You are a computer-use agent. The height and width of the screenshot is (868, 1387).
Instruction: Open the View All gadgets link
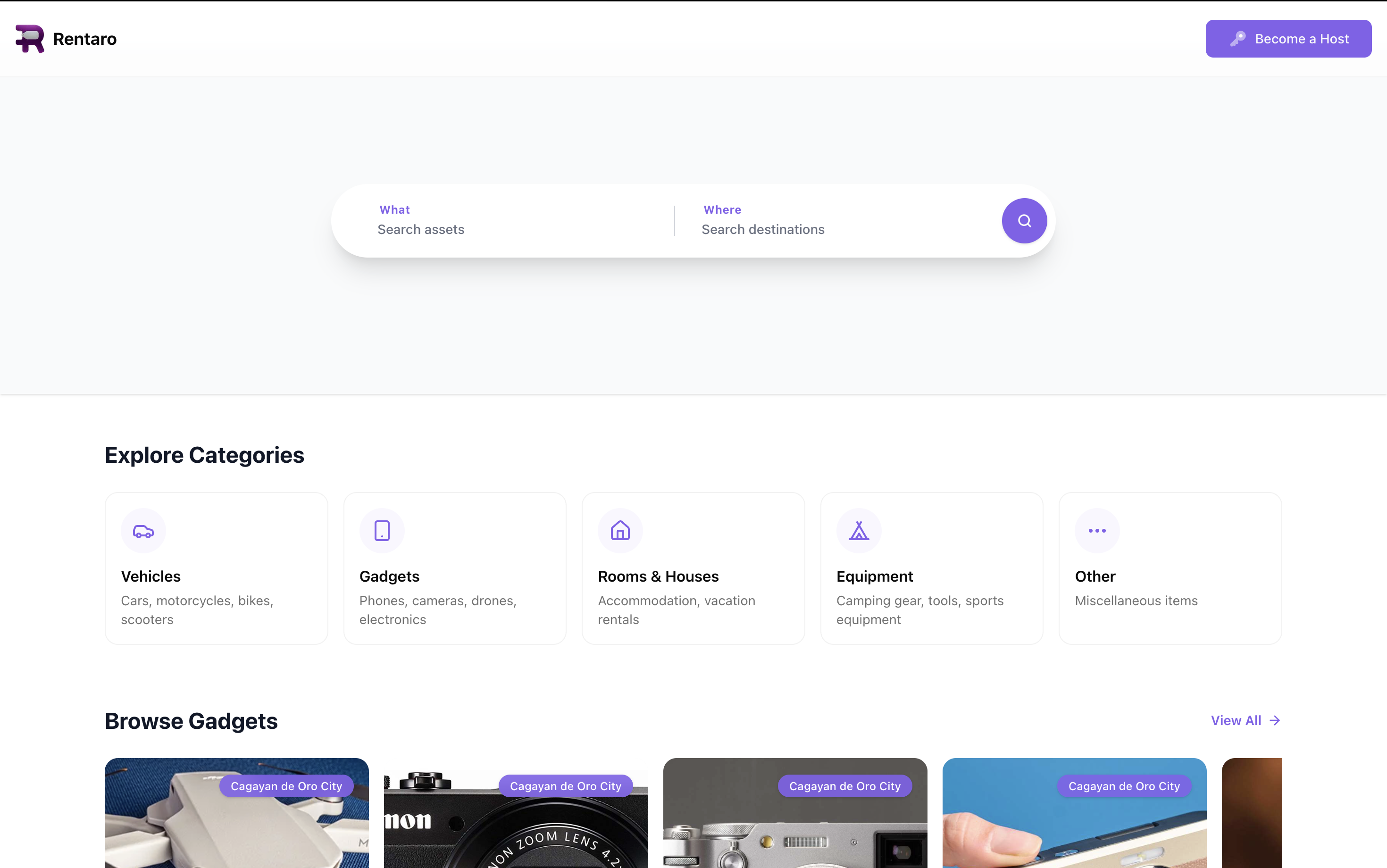click(x=1236, y=720)
